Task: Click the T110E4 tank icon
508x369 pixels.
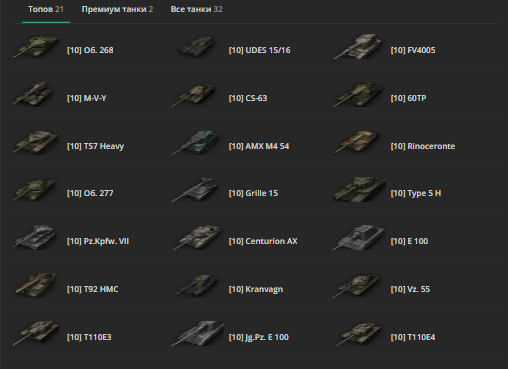Action: 358,333
